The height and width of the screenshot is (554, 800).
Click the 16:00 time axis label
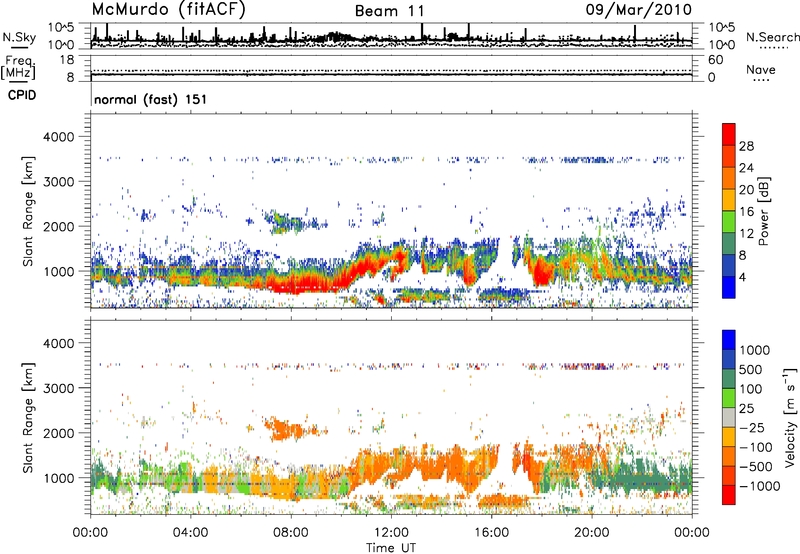coord(491,533)
